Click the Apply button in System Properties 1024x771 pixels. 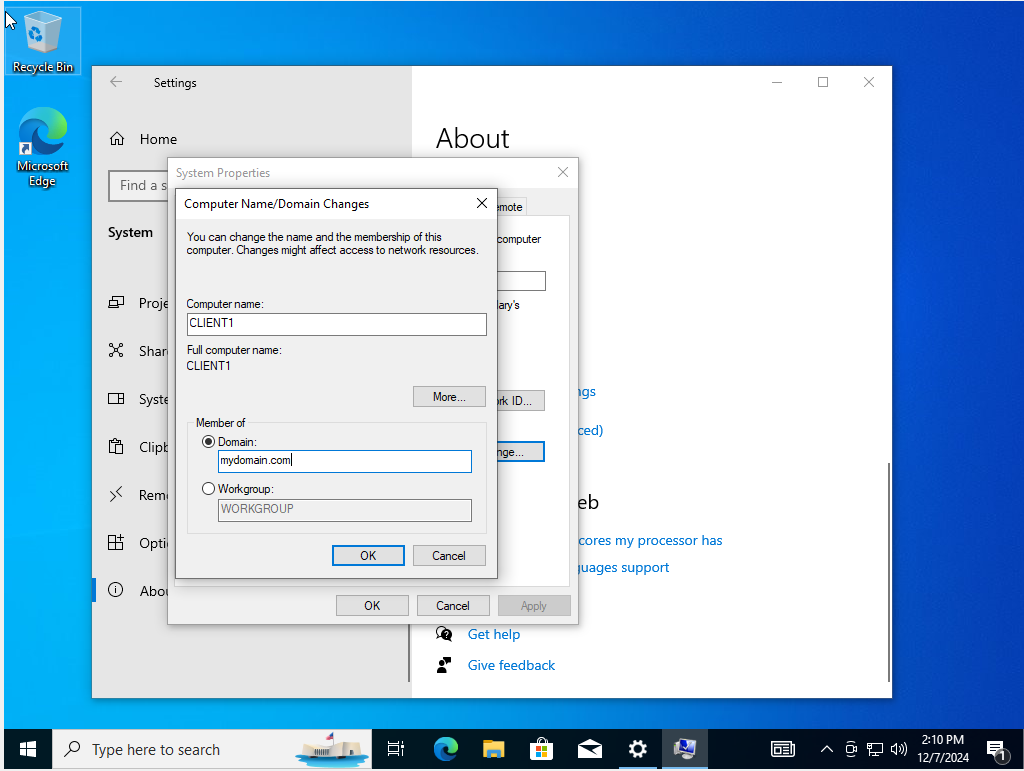[x=534, y=606]
